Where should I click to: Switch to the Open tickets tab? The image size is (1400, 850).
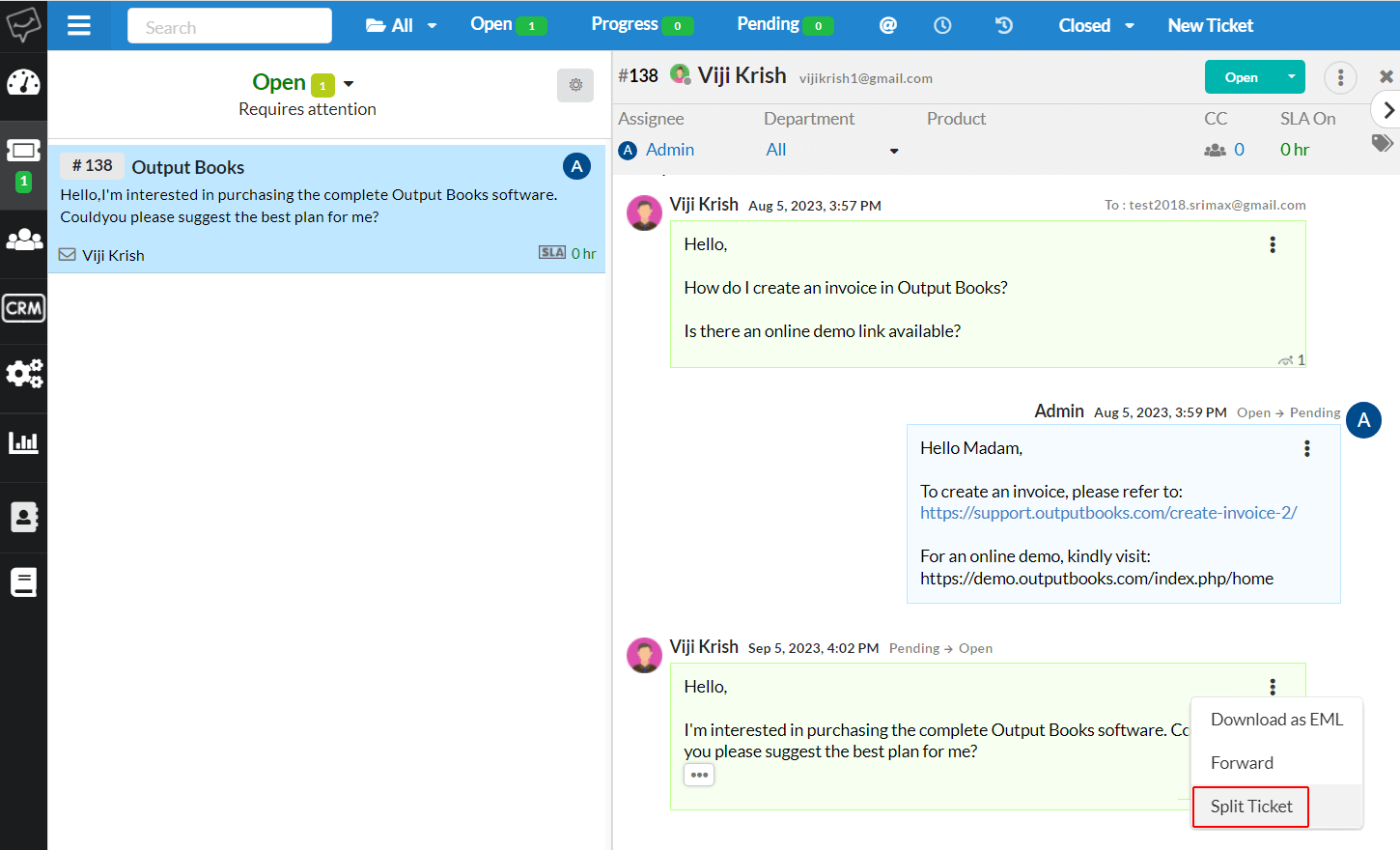coord(508,25)
